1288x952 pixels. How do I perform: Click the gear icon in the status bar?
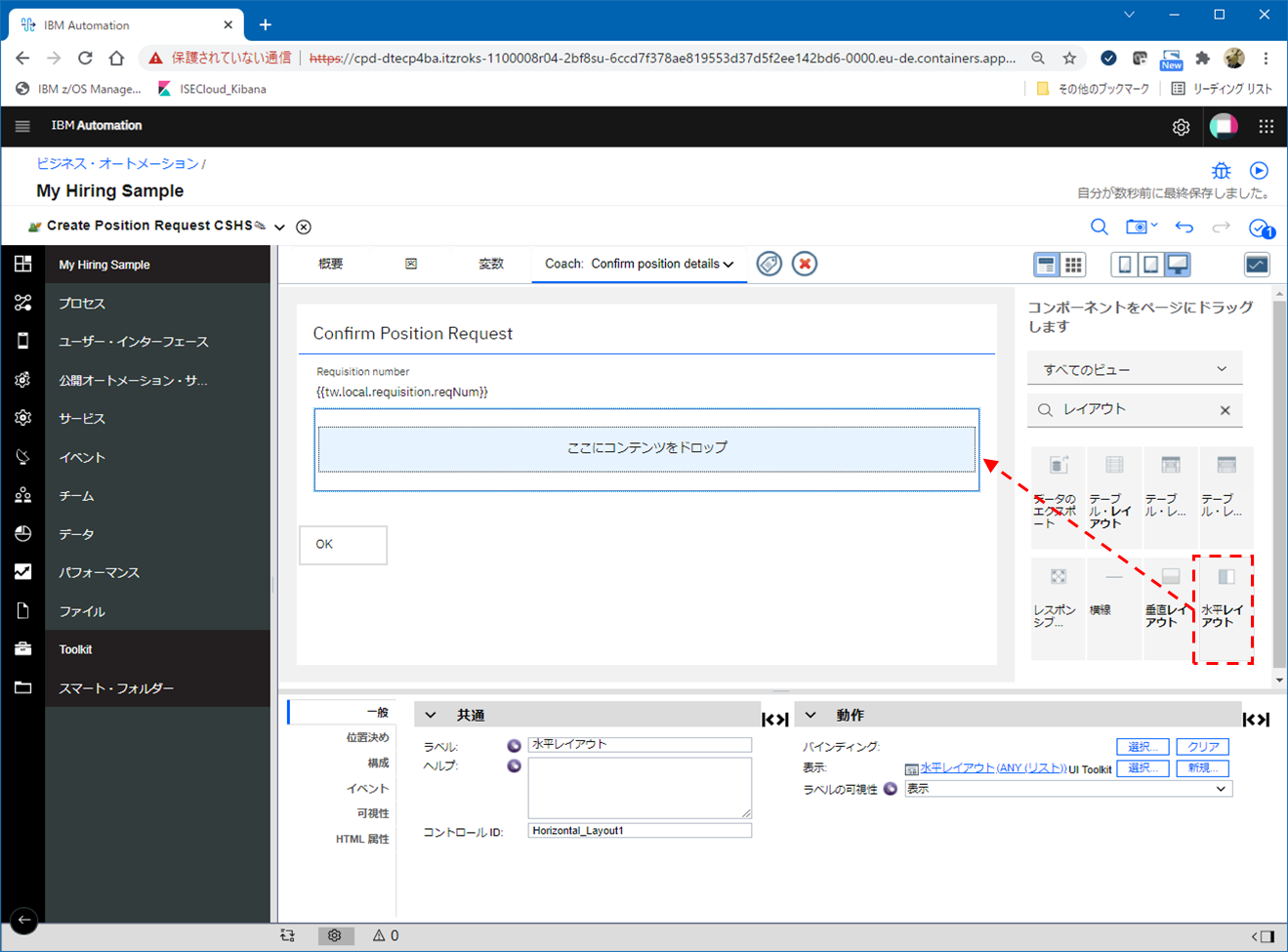(x=335, y=935)
